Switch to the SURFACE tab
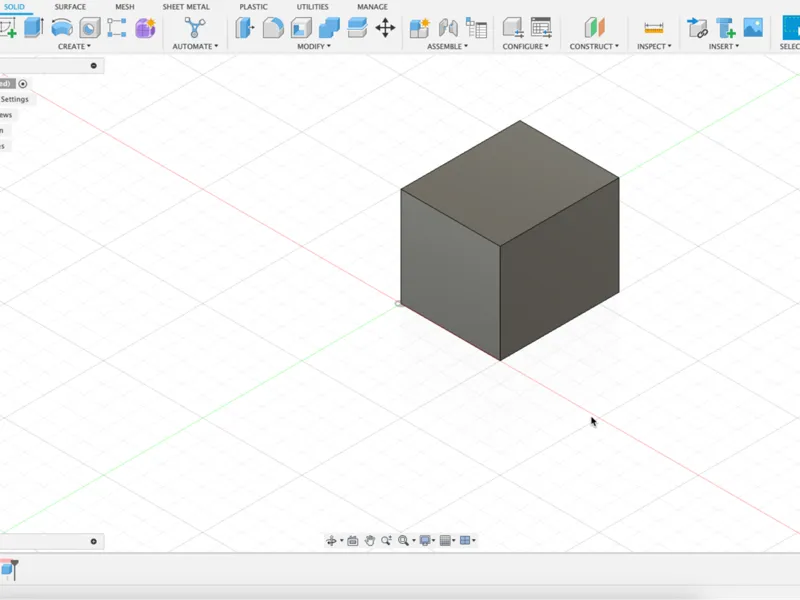The width and height of the screenshot is (800, 600). (x=70, y=7)
